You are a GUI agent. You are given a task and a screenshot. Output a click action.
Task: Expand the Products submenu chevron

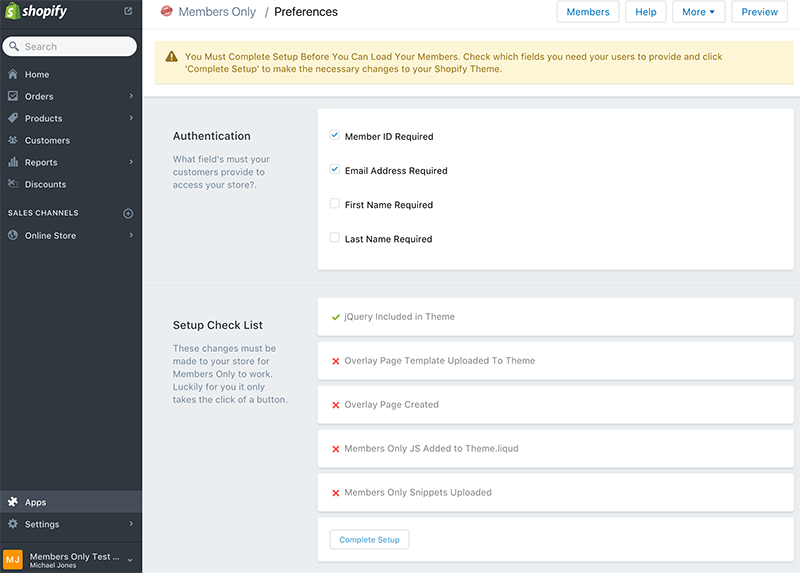point(131,118)
